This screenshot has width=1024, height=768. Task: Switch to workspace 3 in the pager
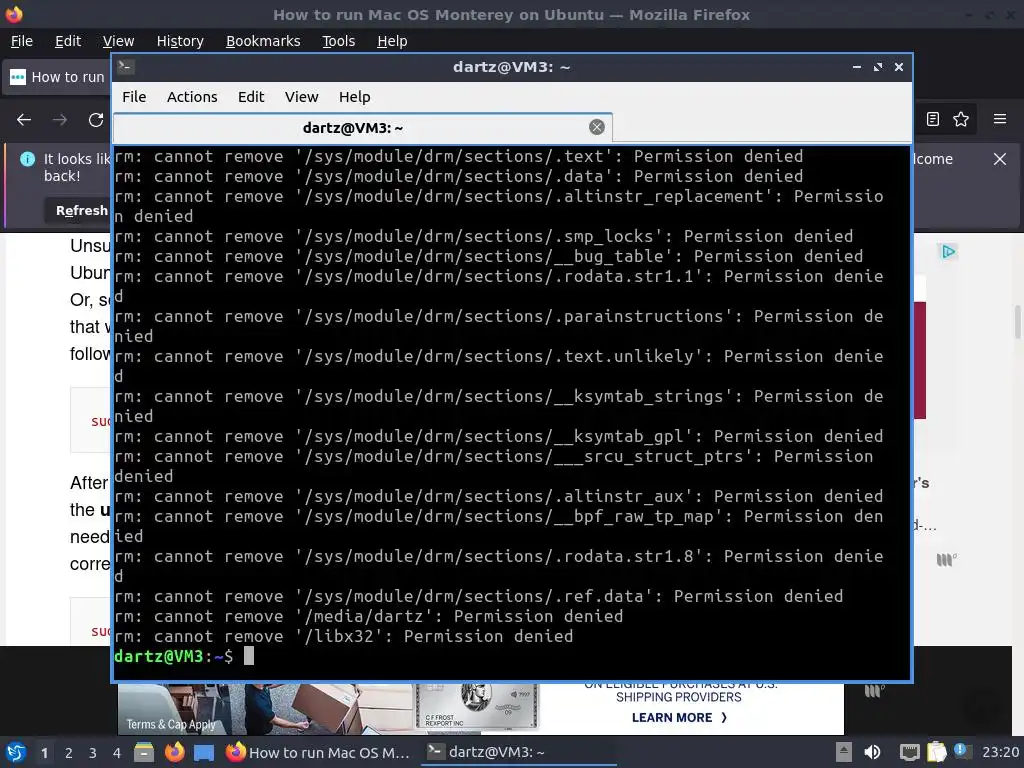[x=93, y=753]
